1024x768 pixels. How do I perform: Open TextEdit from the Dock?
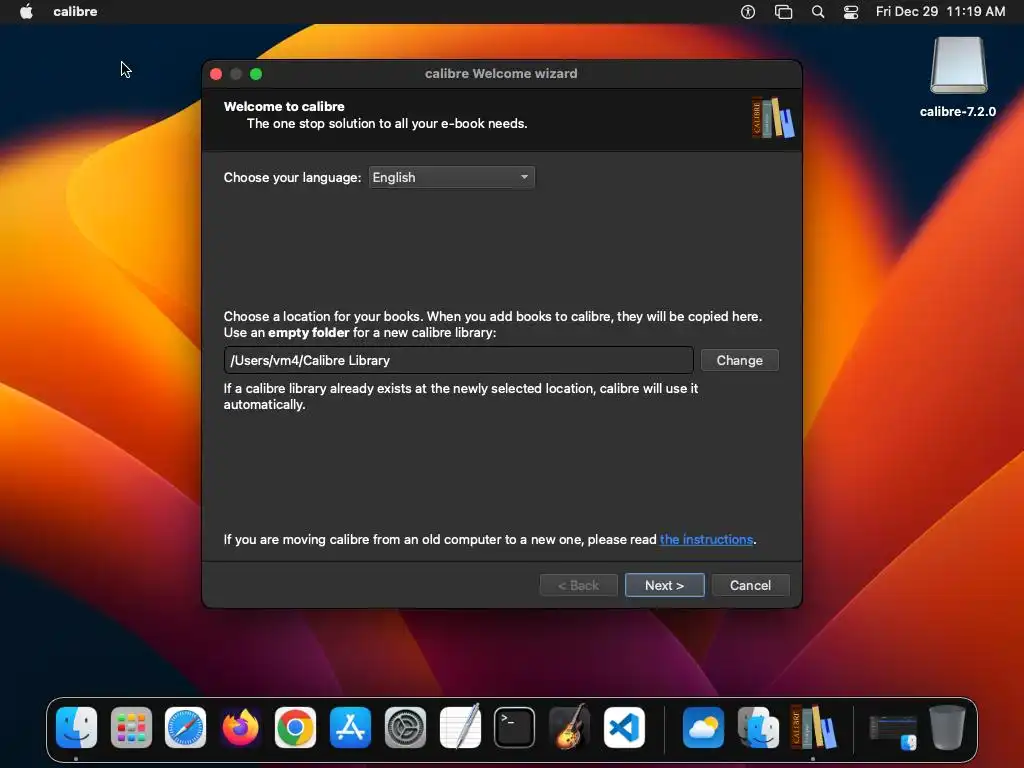pyautogui.click(x=460, y=728)
